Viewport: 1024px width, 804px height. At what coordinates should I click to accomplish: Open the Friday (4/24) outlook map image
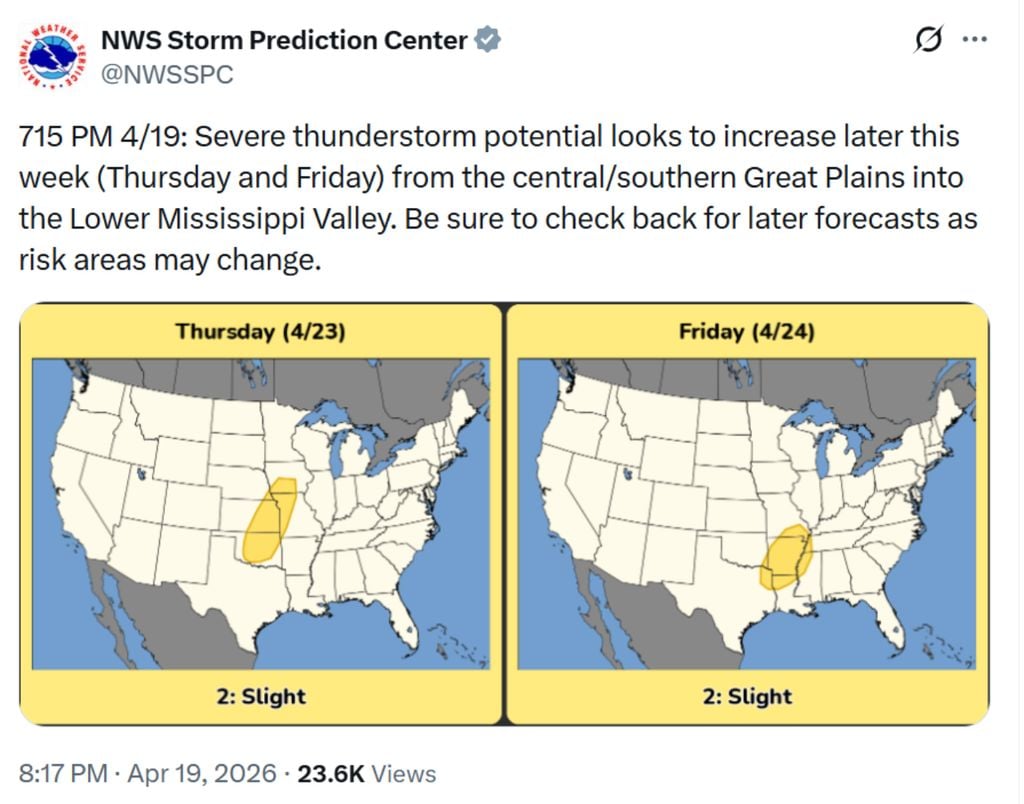[747, 514]
